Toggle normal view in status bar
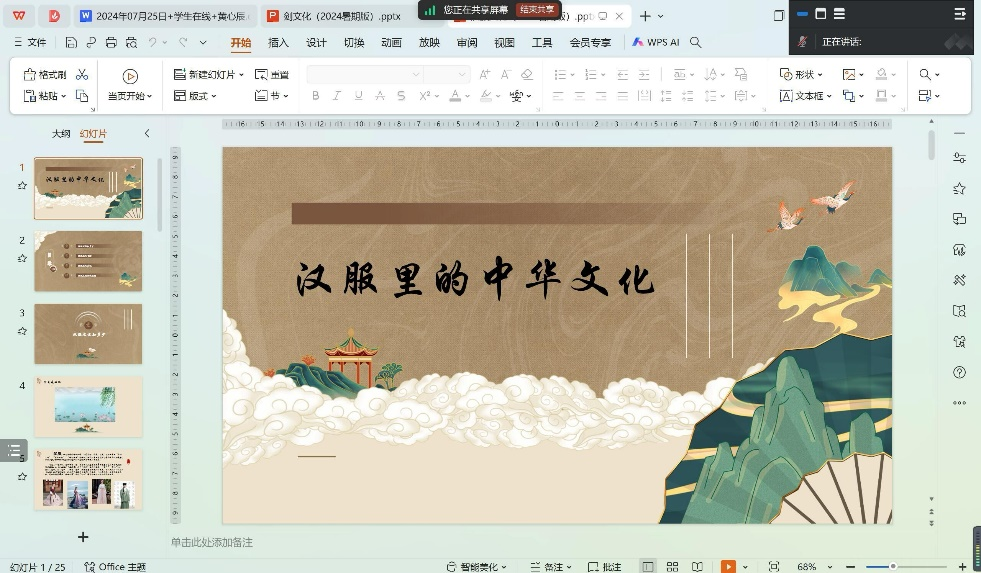 click(649, 566)
